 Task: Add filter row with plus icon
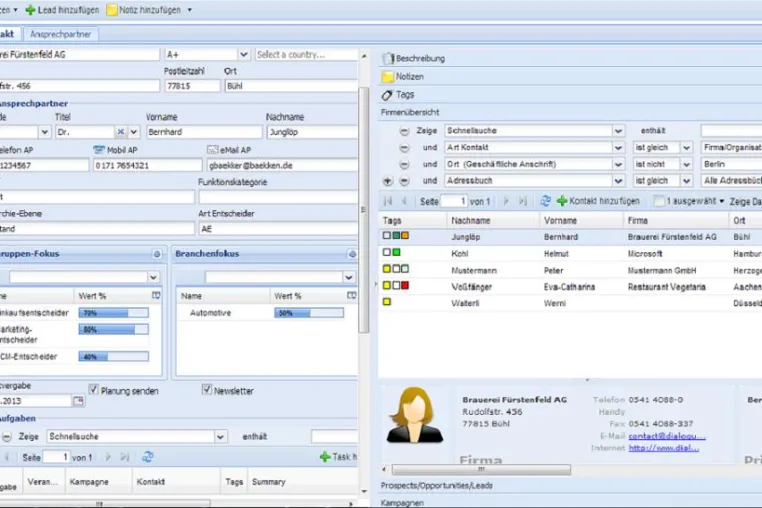pyautogui.click(x=387, y=181)
